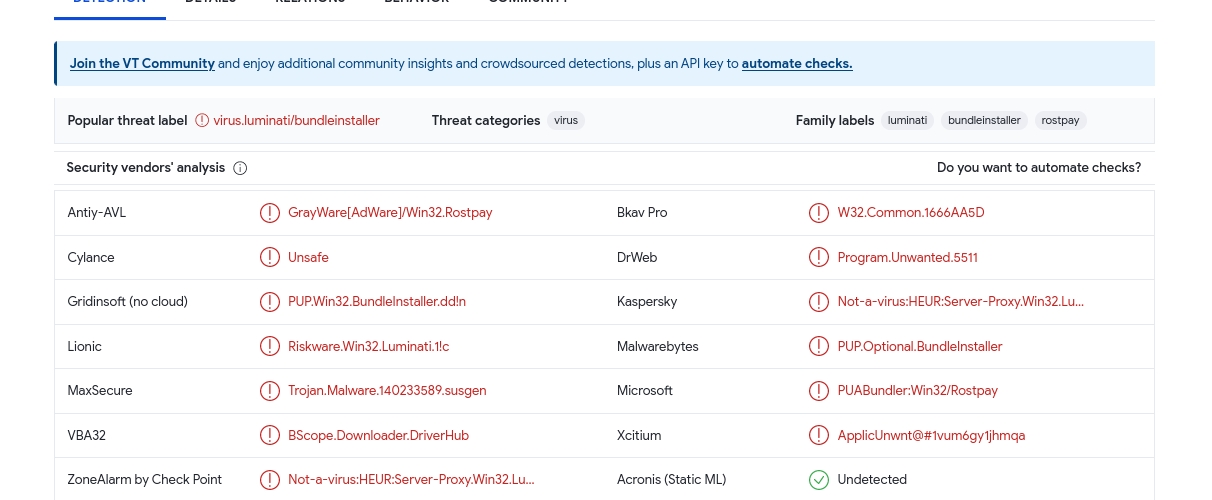Click Malwarebytes' PUP.Optional.BundleInstaller detection name

pyautogui.click(x=919, y=346)
